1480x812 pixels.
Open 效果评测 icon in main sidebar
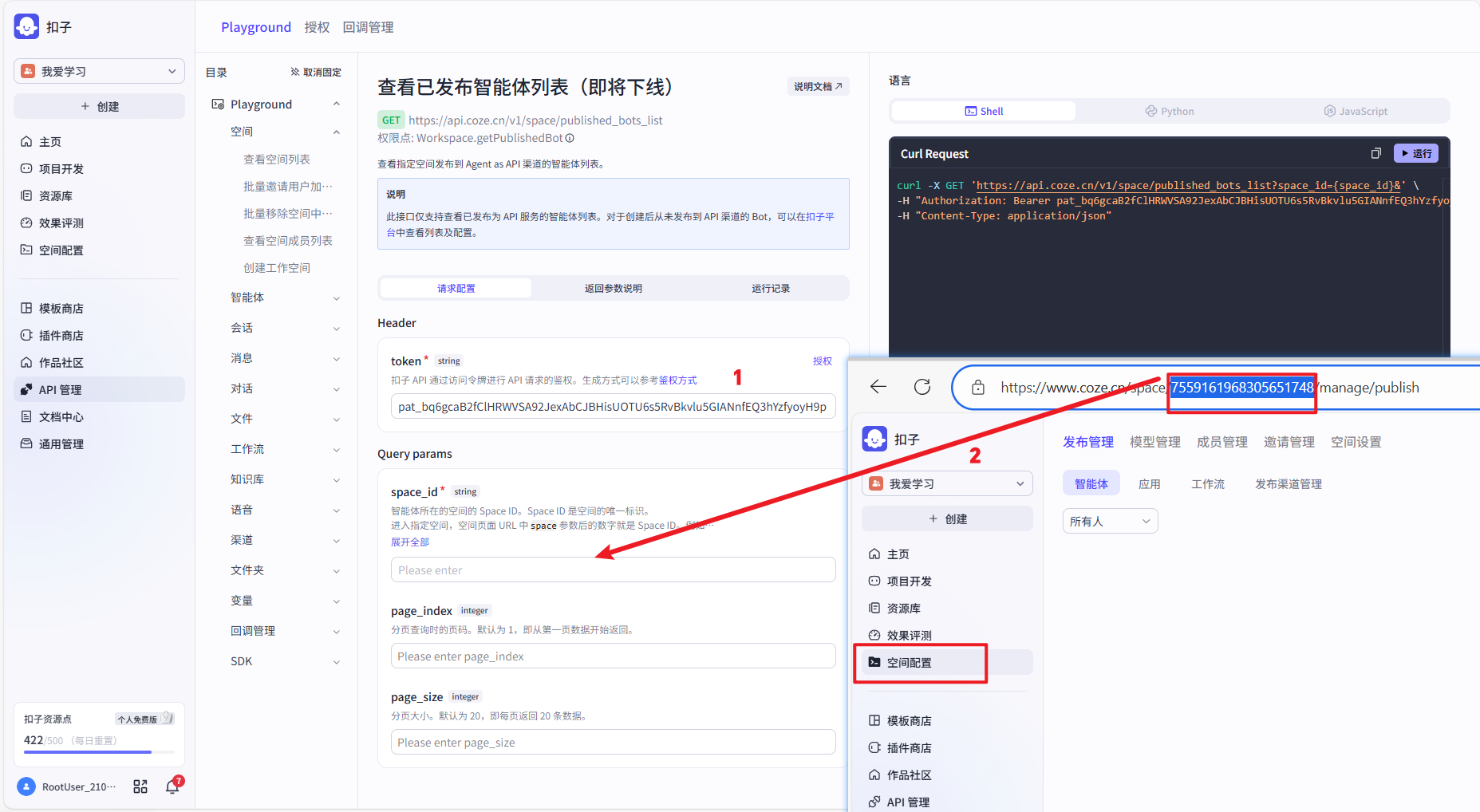26,223
